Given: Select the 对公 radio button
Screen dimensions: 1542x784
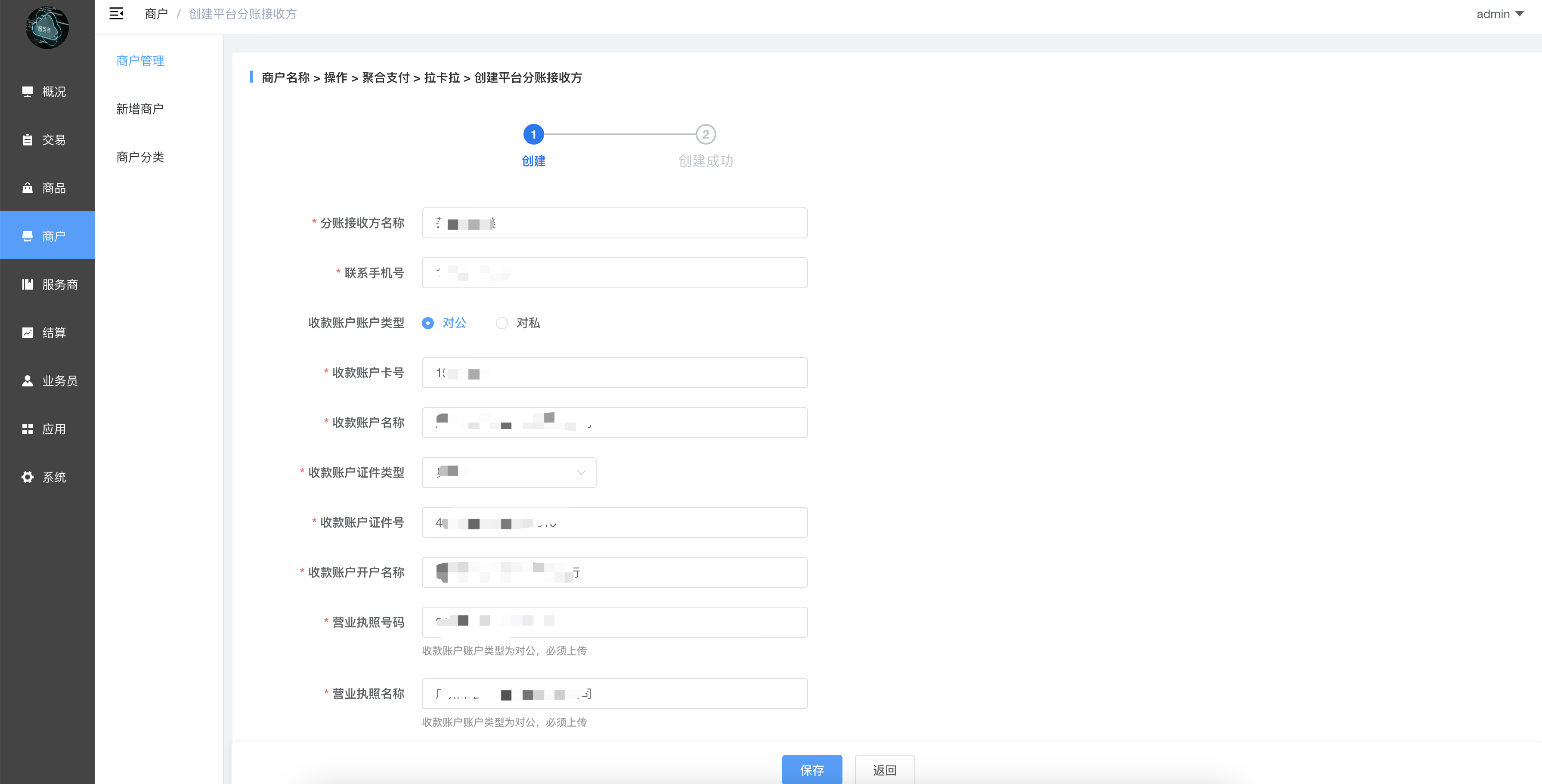Looking at the screenshot, I should pyautogui.click(x=428, y=323).
